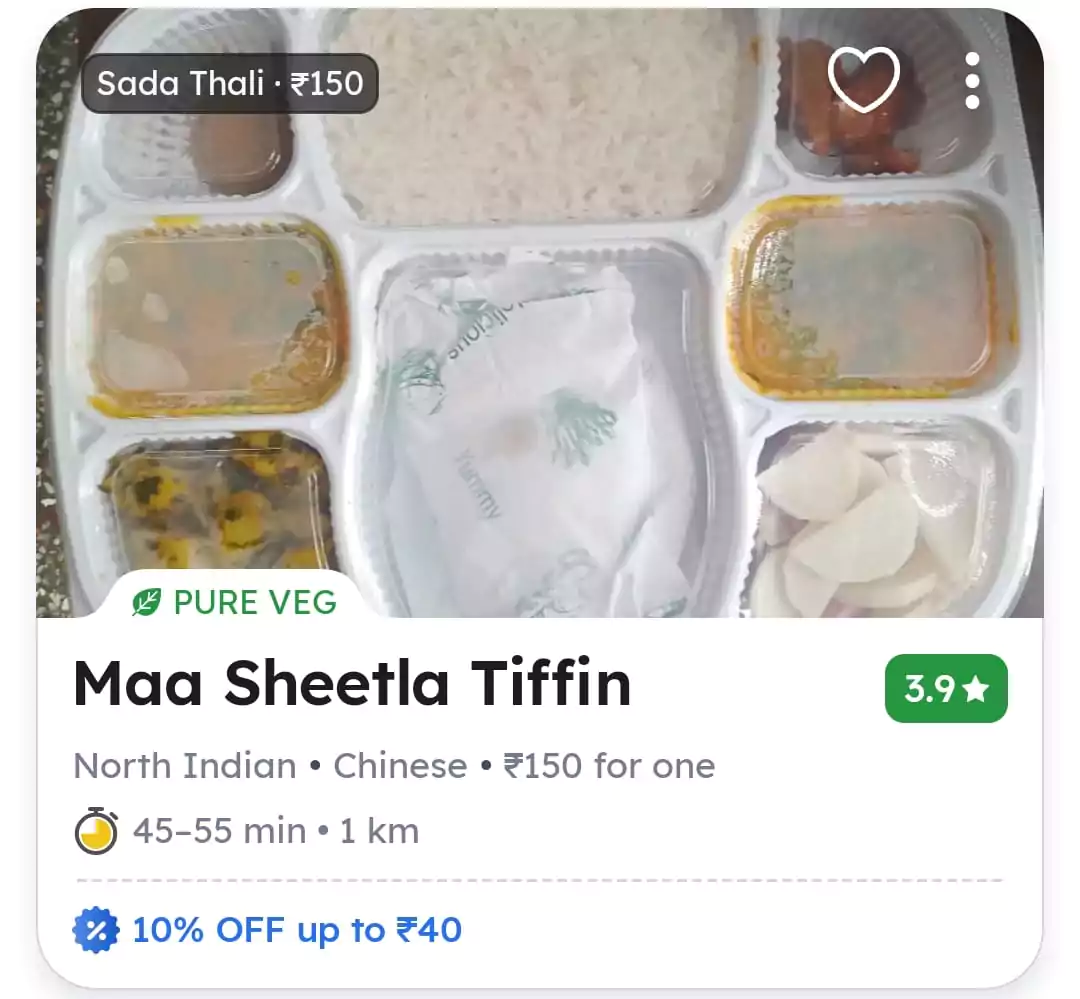Viewport: 1080px width, 999px height.
Task: Select the PURE VEG badge text
Action: [x=255, y=602]
